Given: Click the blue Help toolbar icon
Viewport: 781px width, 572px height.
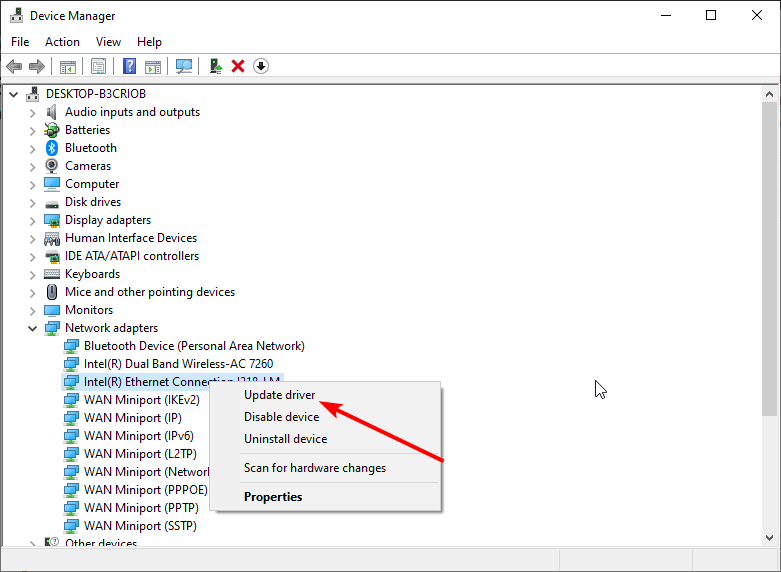Looking at the screenshot, I should (129, 66).
